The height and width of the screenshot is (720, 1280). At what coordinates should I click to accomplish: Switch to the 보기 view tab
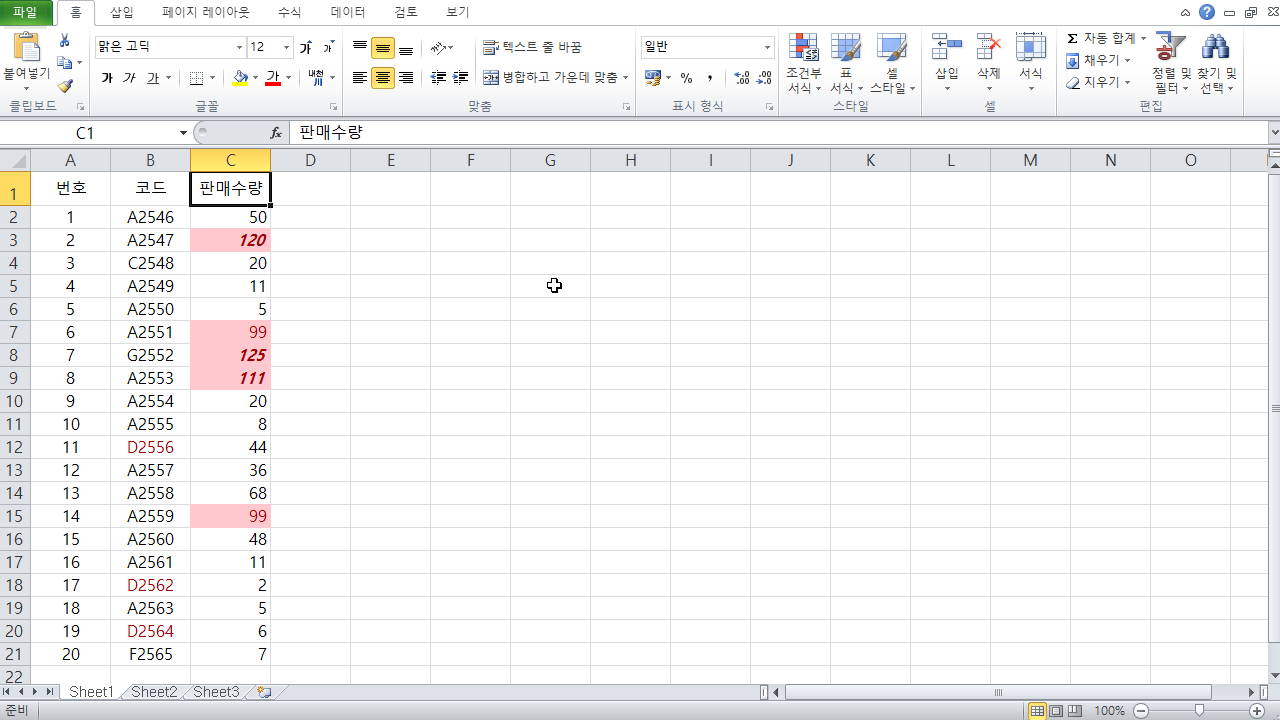pos(457,12)
